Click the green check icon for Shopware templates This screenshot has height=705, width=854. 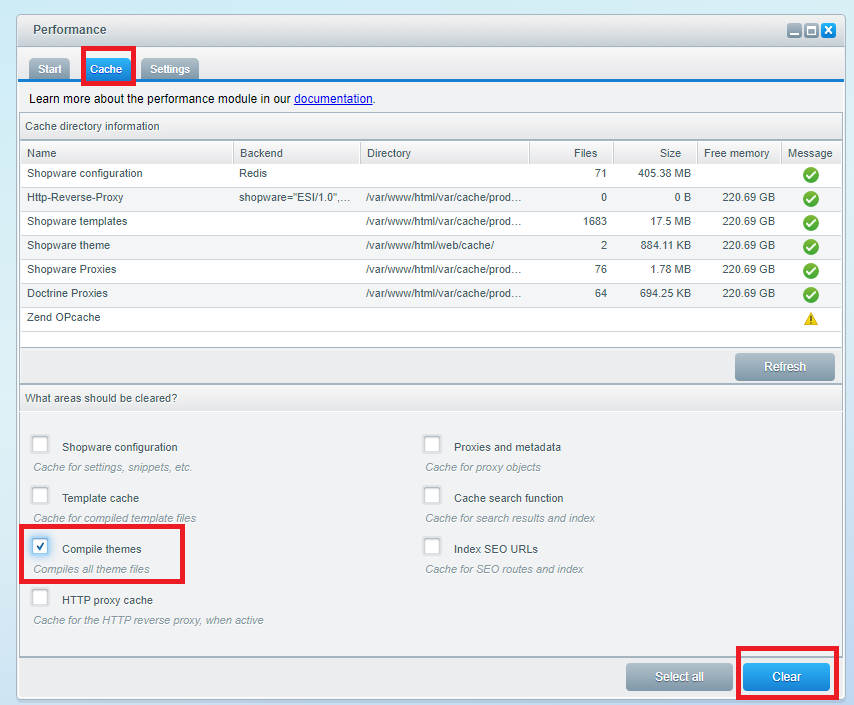[810, 223]
